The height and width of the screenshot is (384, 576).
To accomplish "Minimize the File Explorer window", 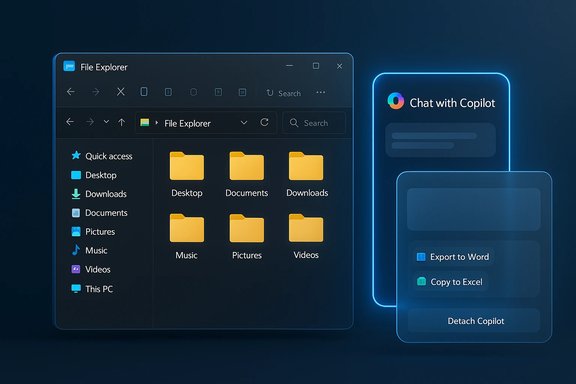I will (289, 66).
